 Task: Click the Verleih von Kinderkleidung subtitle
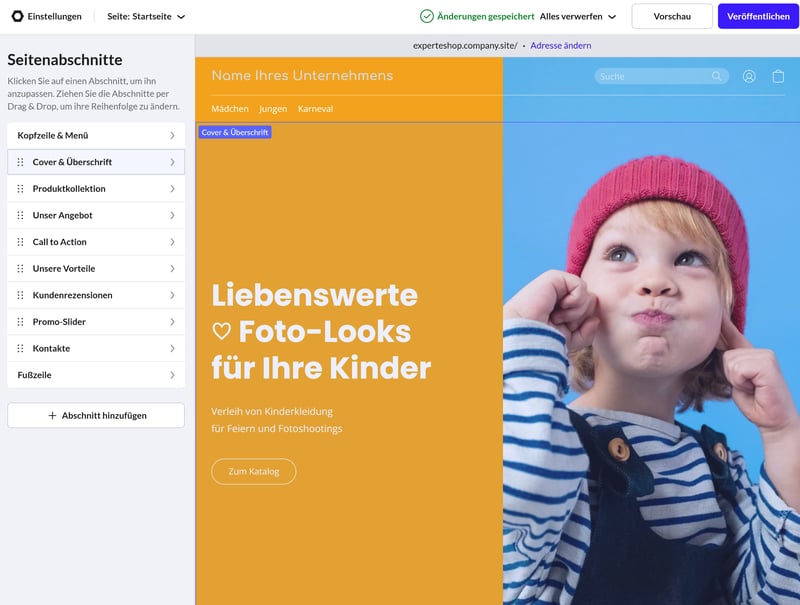(x=277, y=420)
